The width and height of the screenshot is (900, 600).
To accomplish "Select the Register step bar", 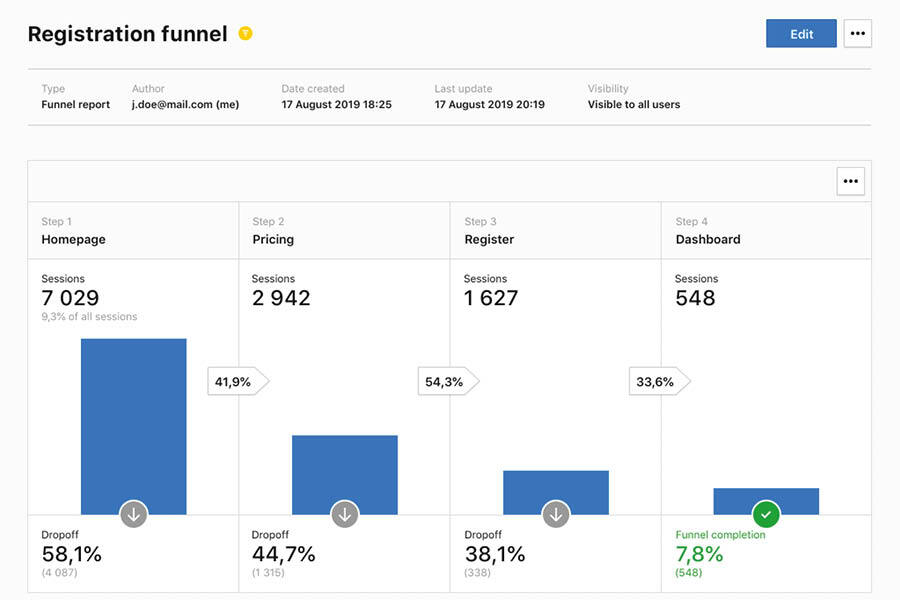I will pyautogui.click(x=556, y=493).
